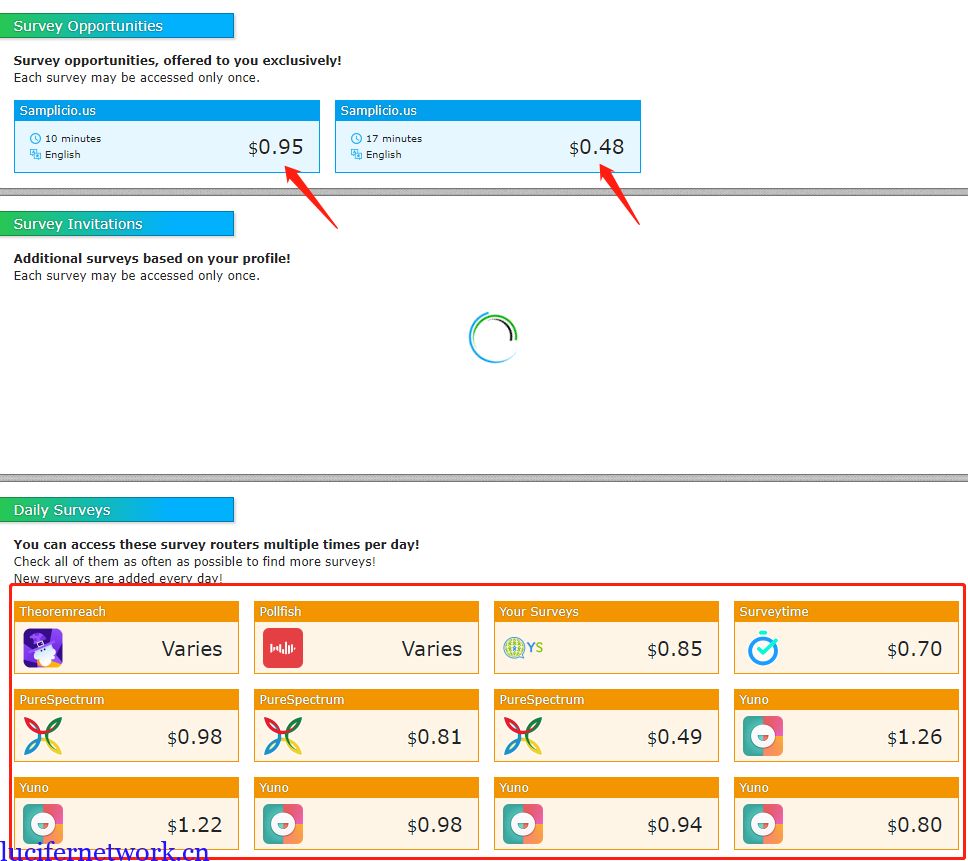The width and height of the screenshot is (968, 861).
Task: Click Yuno logo on the $1.26 card
Action: [x=763, y=736]
